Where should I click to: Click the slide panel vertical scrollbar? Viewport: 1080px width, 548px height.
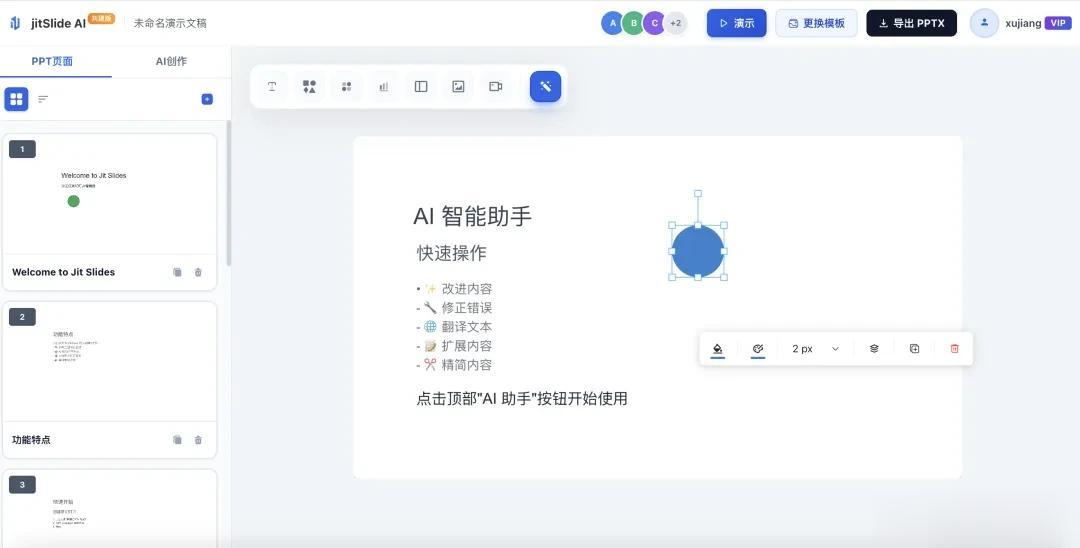(x=229, y=193)
